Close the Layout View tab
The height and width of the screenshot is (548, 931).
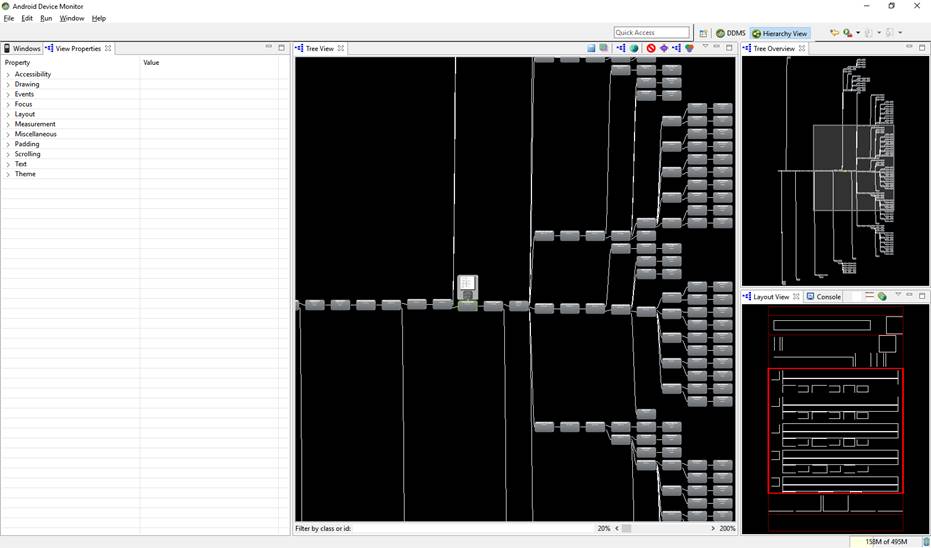pyautogui.click(x=796, y=296)
